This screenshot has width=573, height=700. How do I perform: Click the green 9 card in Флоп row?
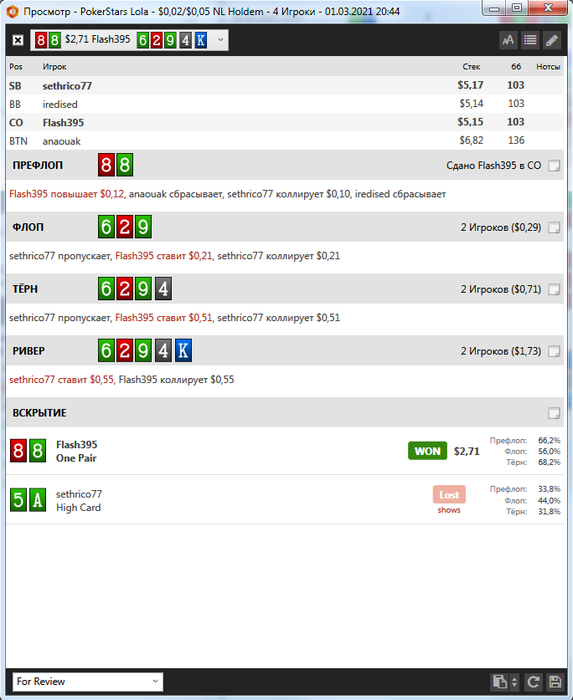tap(143, 227)
